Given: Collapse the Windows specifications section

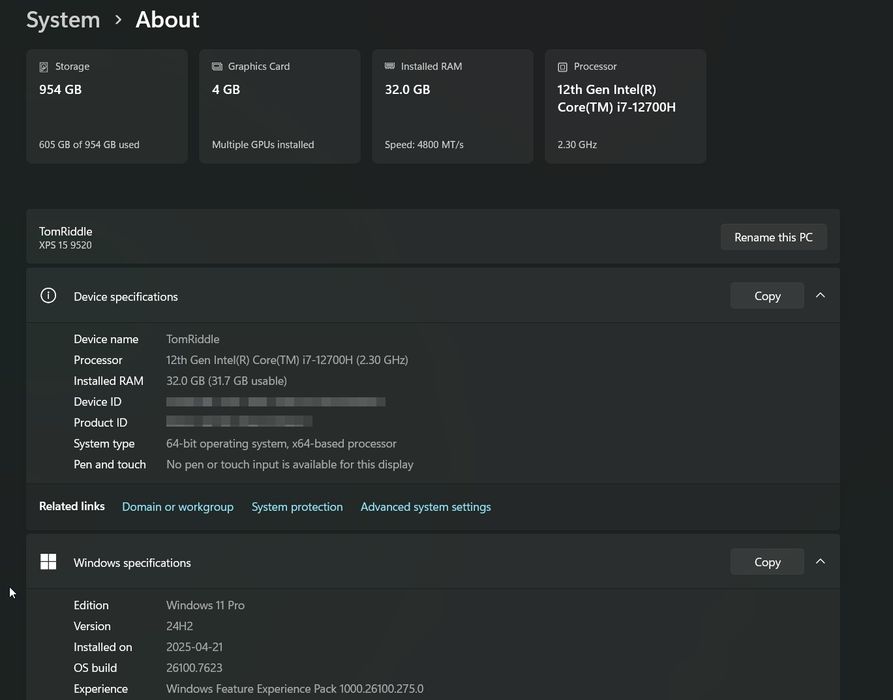Looking at the screenshot, I should click(x=820, y=562).
